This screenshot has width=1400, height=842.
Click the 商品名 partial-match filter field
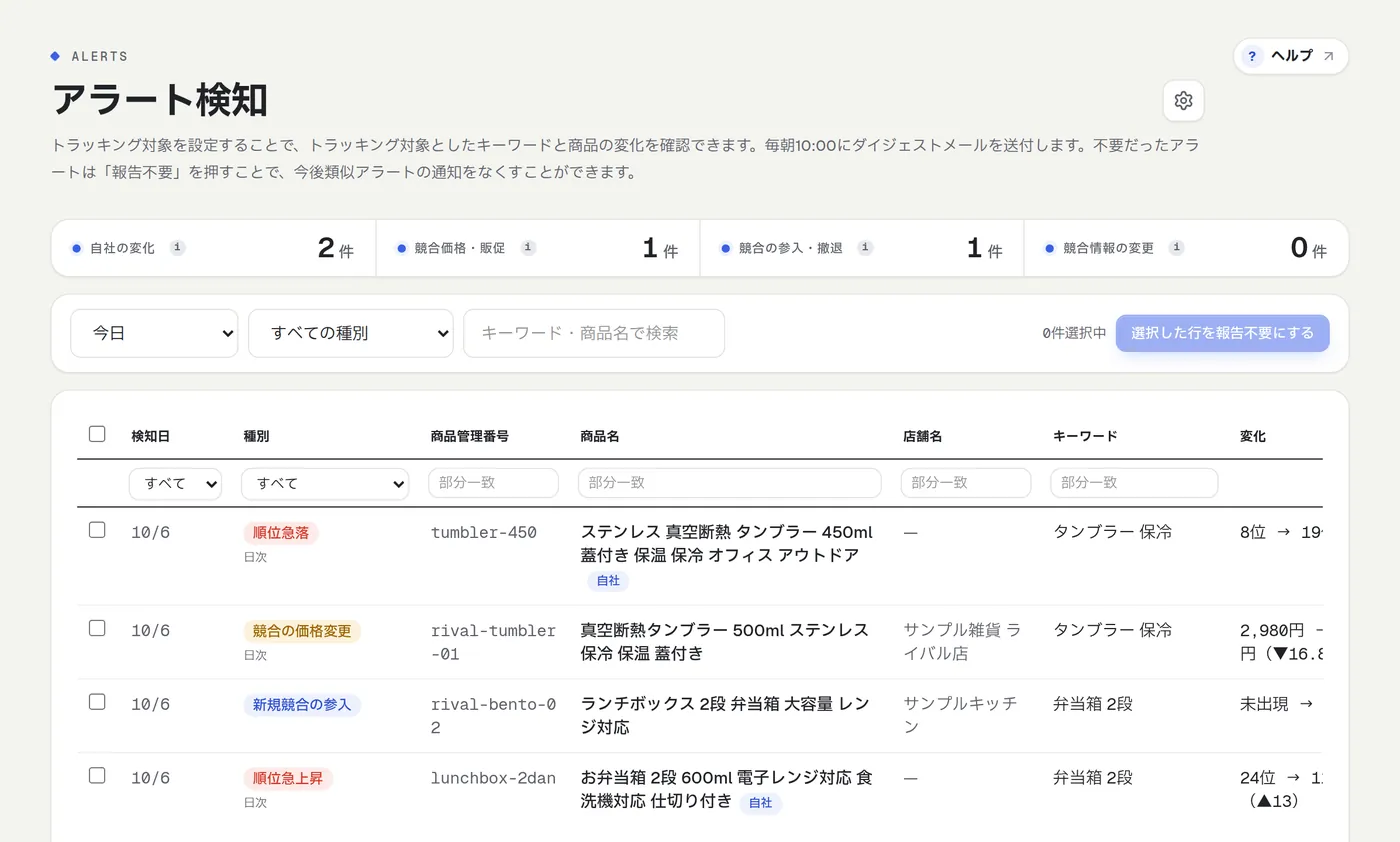(x=730, y=483)
